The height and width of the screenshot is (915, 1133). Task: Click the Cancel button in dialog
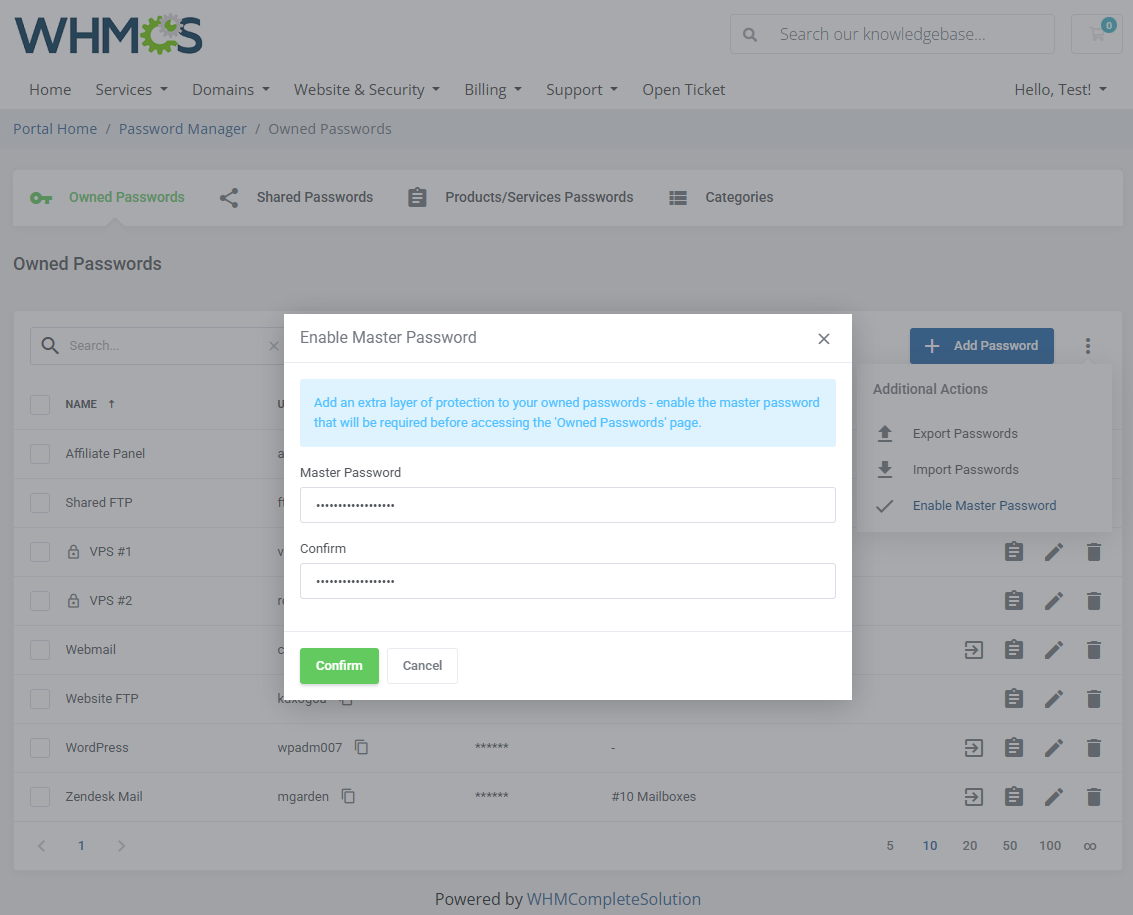click(x=422, y=666)
